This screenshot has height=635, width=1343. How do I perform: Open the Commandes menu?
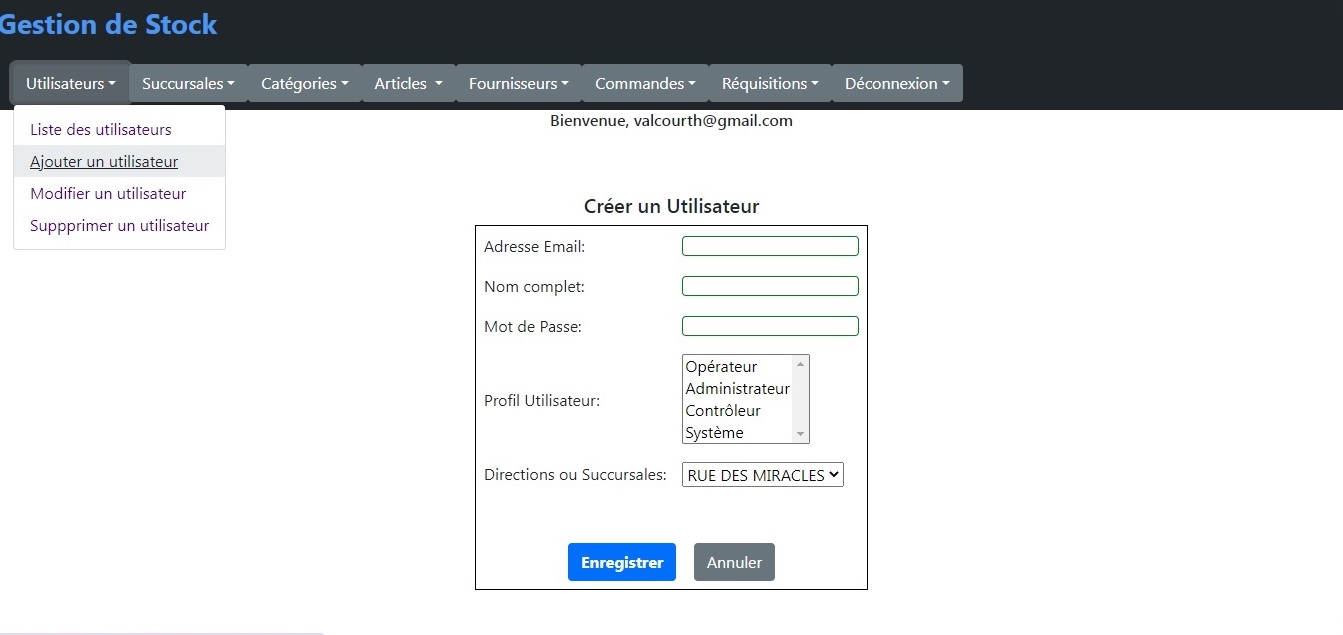(x=645, y=84)
